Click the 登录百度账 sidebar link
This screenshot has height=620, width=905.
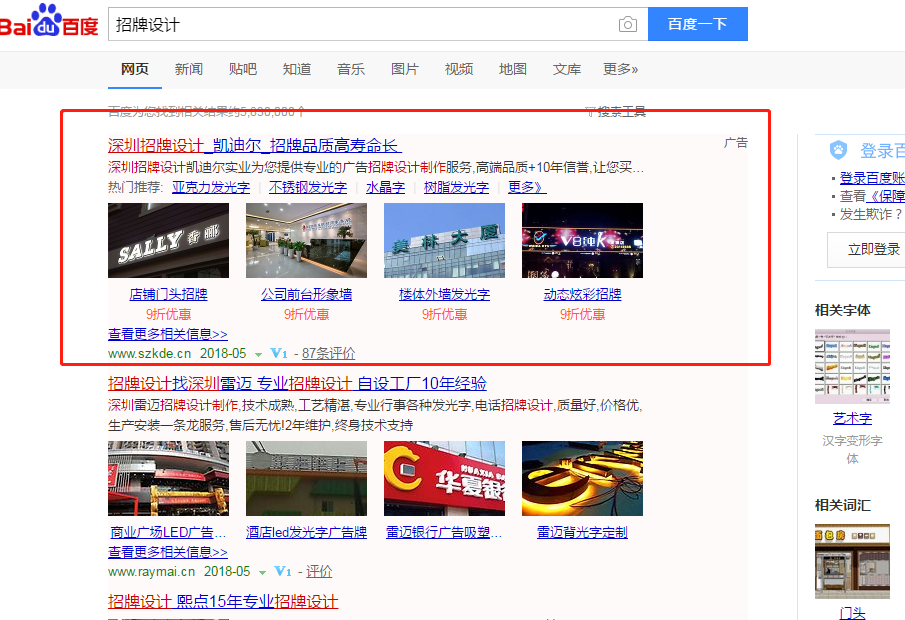(872, 178)
